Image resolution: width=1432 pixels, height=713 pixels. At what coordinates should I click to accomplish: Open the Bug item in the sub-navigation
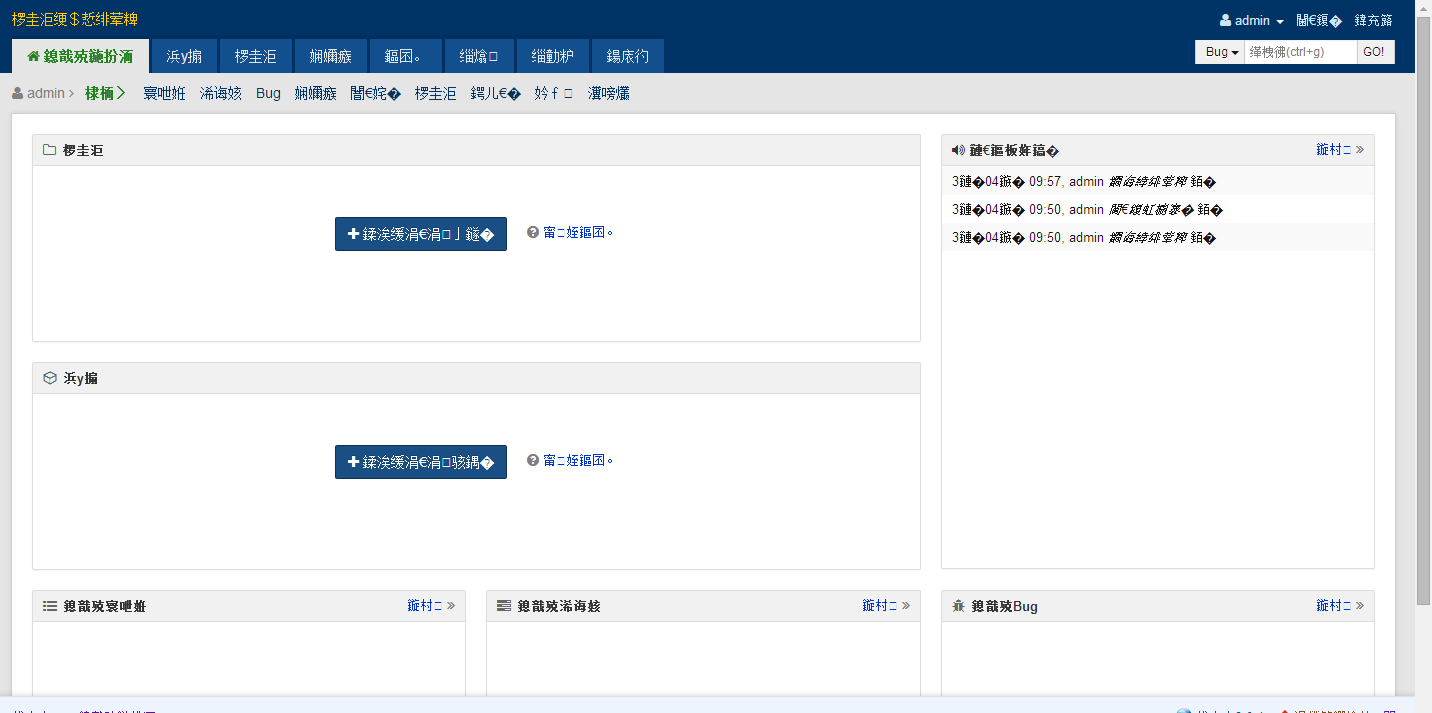pos(268,94)
